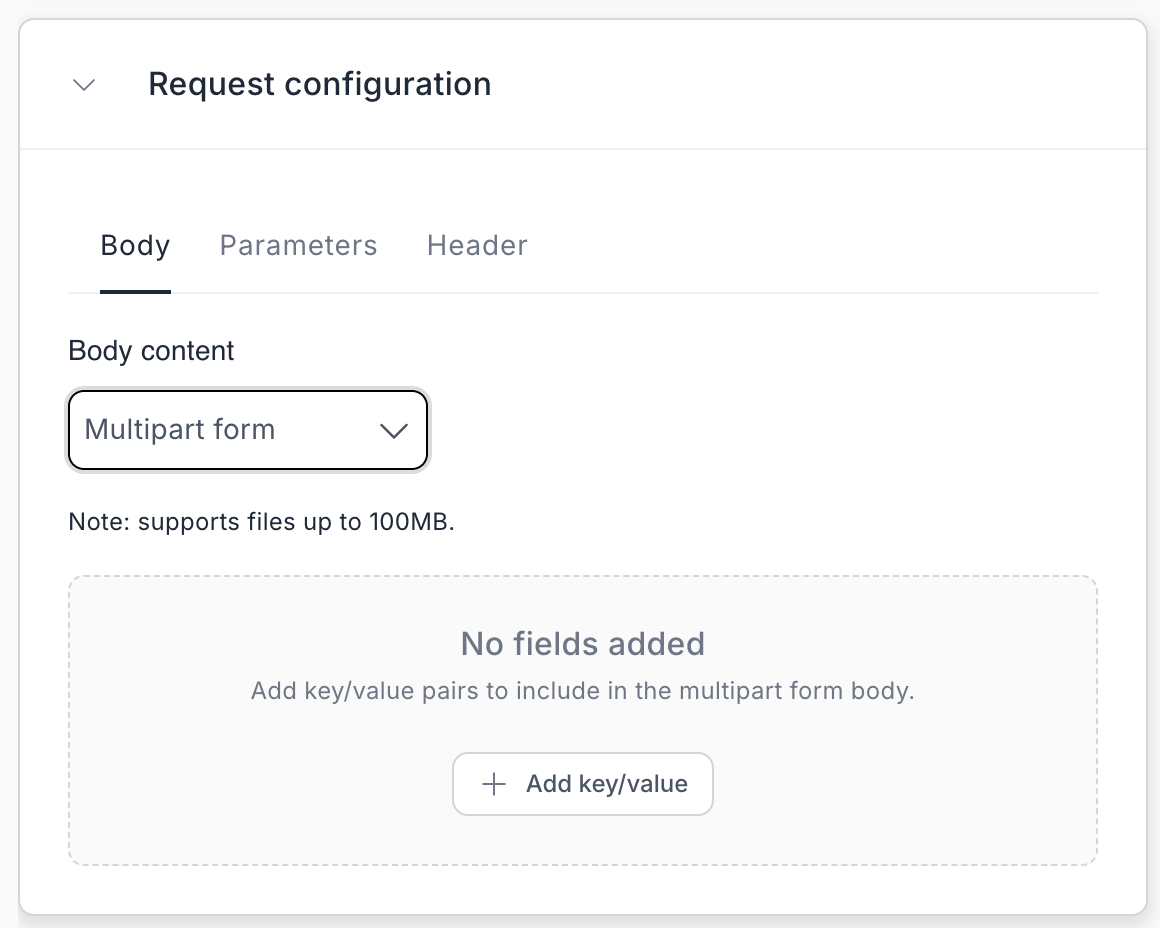Viewport: 1160px width, 928px height.
Task: Click the Request configuration heading text
Action: coord(319,84)
